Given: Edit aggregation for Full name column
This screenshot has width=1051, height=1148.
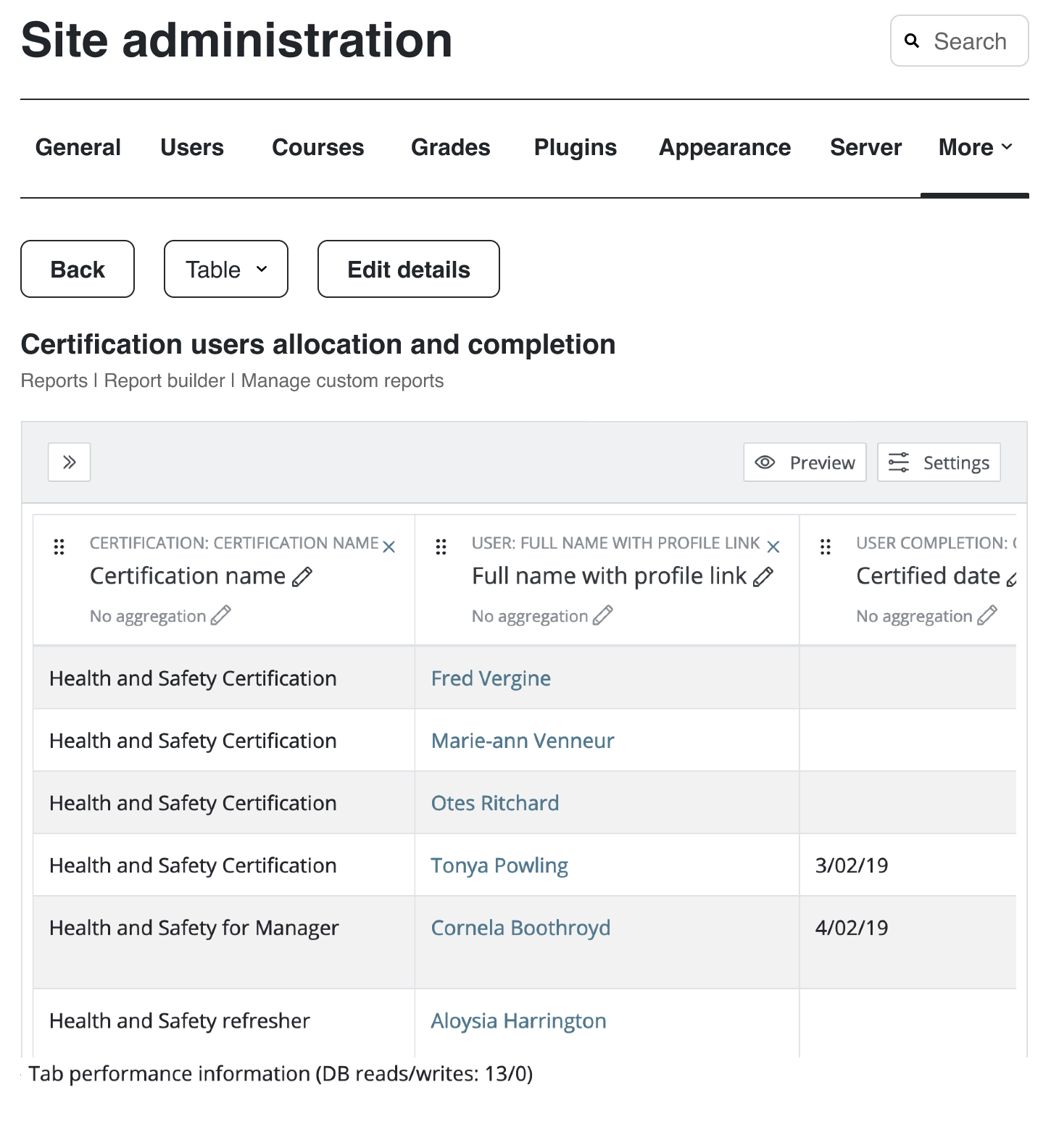Looking at the screenshot, I should 603,615.
